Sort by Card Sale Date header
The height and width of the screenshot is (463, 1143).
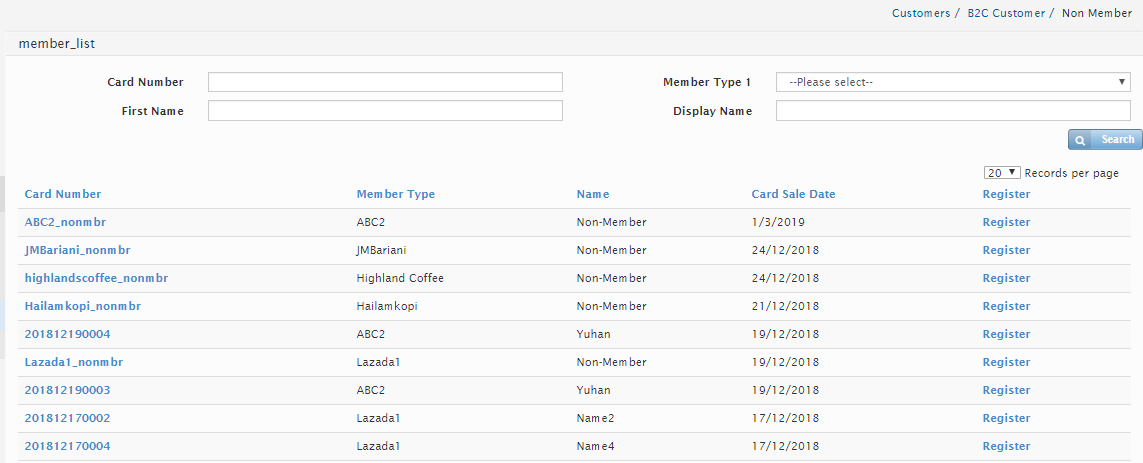[x=793, y=194]
